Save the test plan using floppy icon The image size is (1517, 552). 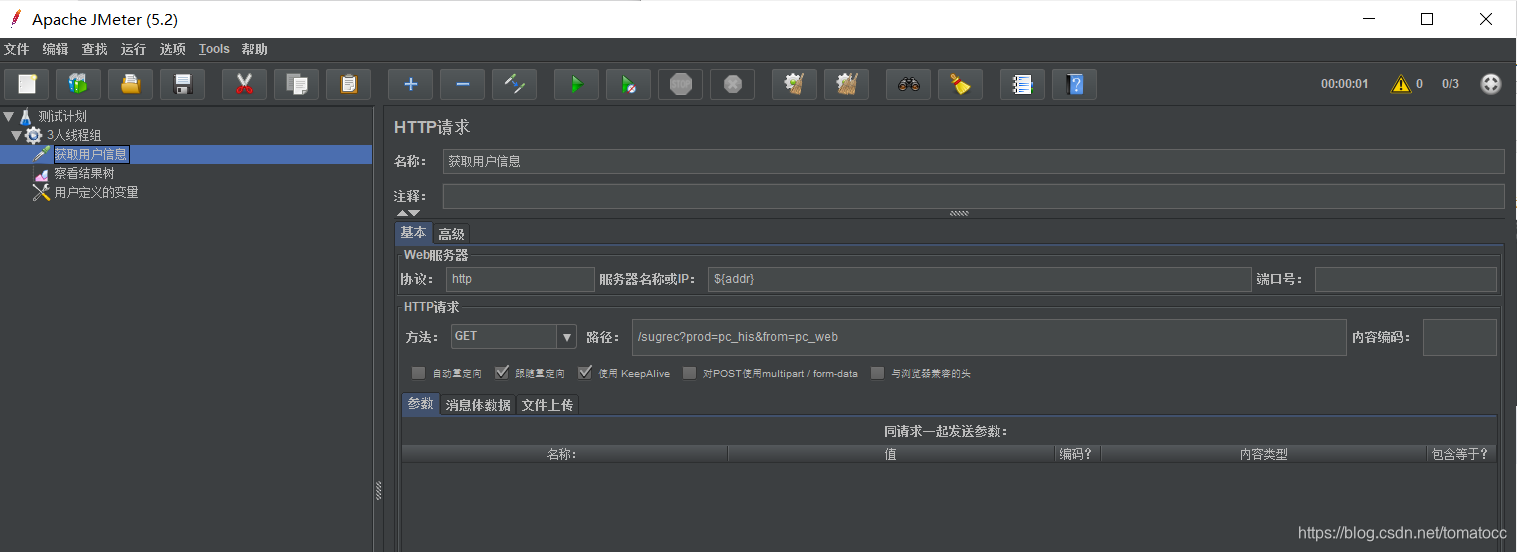click(x=183, y=84)
